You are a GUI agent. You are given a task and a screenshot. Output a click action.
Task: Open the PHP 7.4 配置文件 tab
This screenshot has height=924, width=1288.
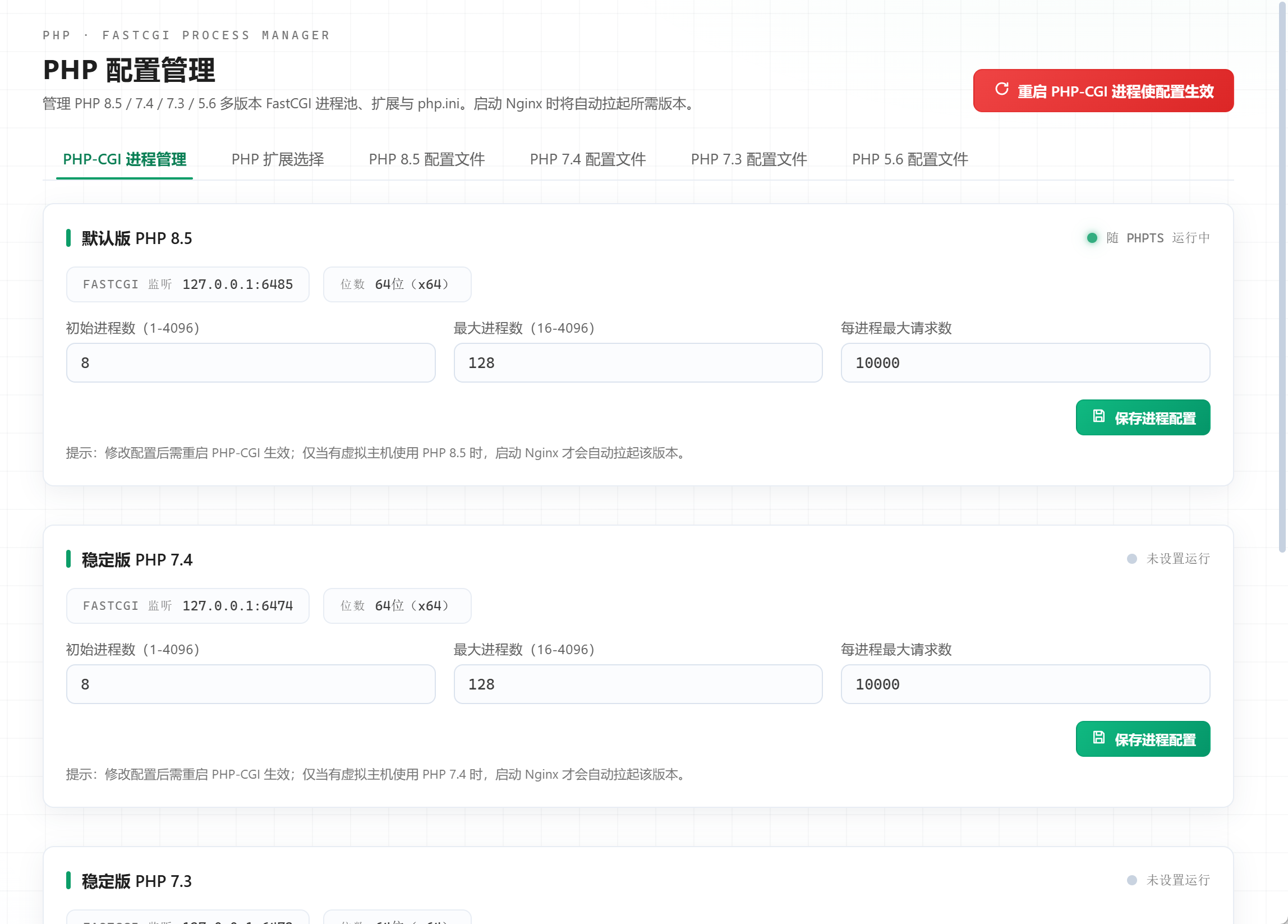(x=588, y=159)
